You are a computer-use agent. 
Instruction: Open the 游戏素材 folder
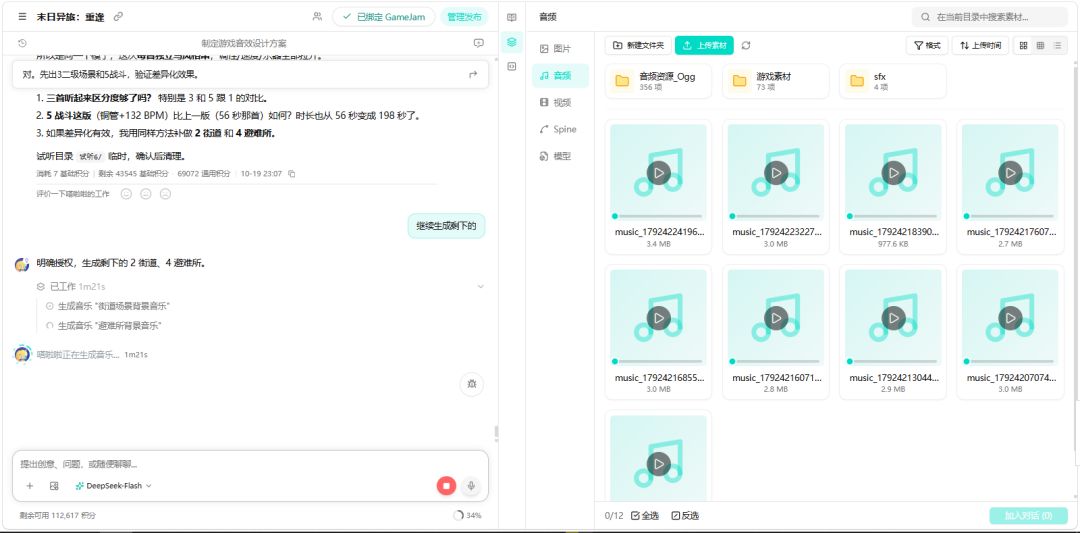tap(776, 81)
